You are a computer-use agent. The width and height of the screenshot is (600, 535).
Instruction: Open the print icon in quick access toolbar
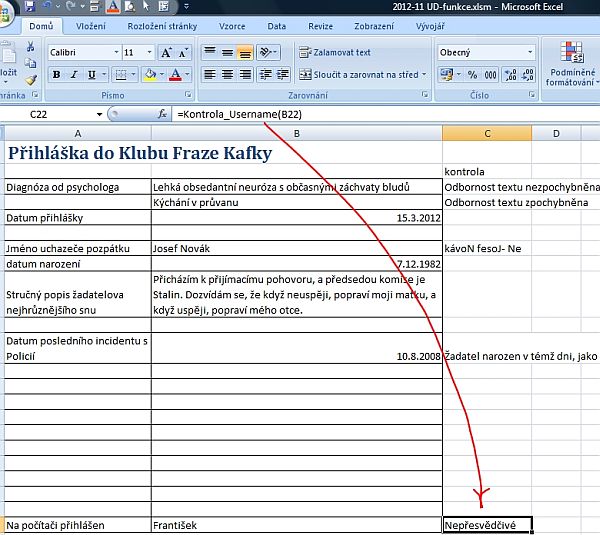(x=95, y=5)
